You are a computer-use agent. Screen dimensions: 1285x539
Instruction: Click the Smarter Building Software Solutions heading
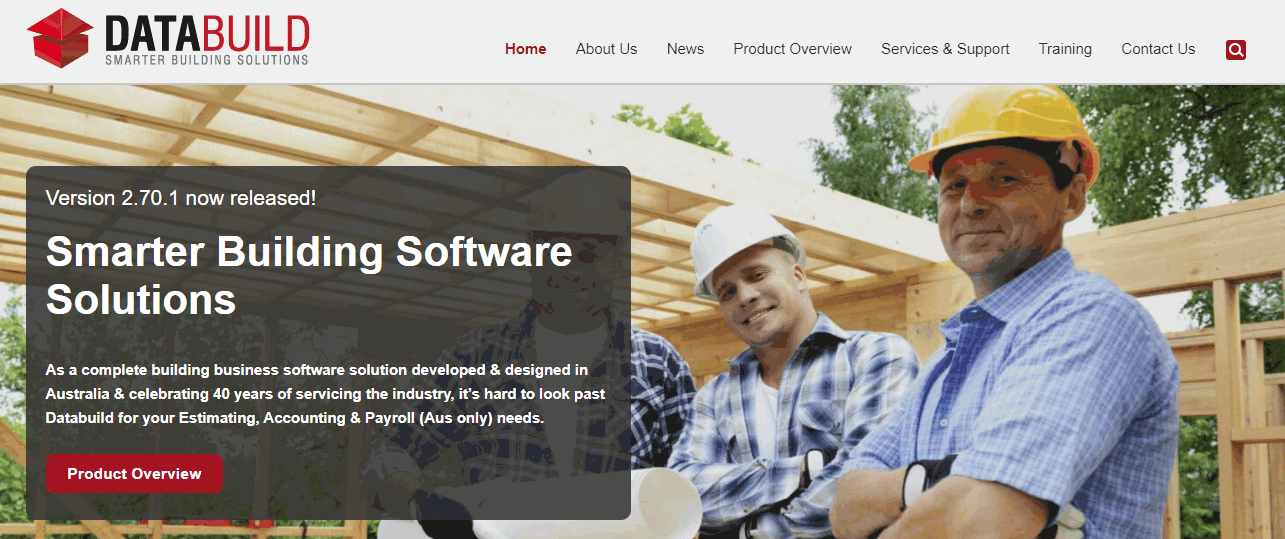tap(309, 275)
